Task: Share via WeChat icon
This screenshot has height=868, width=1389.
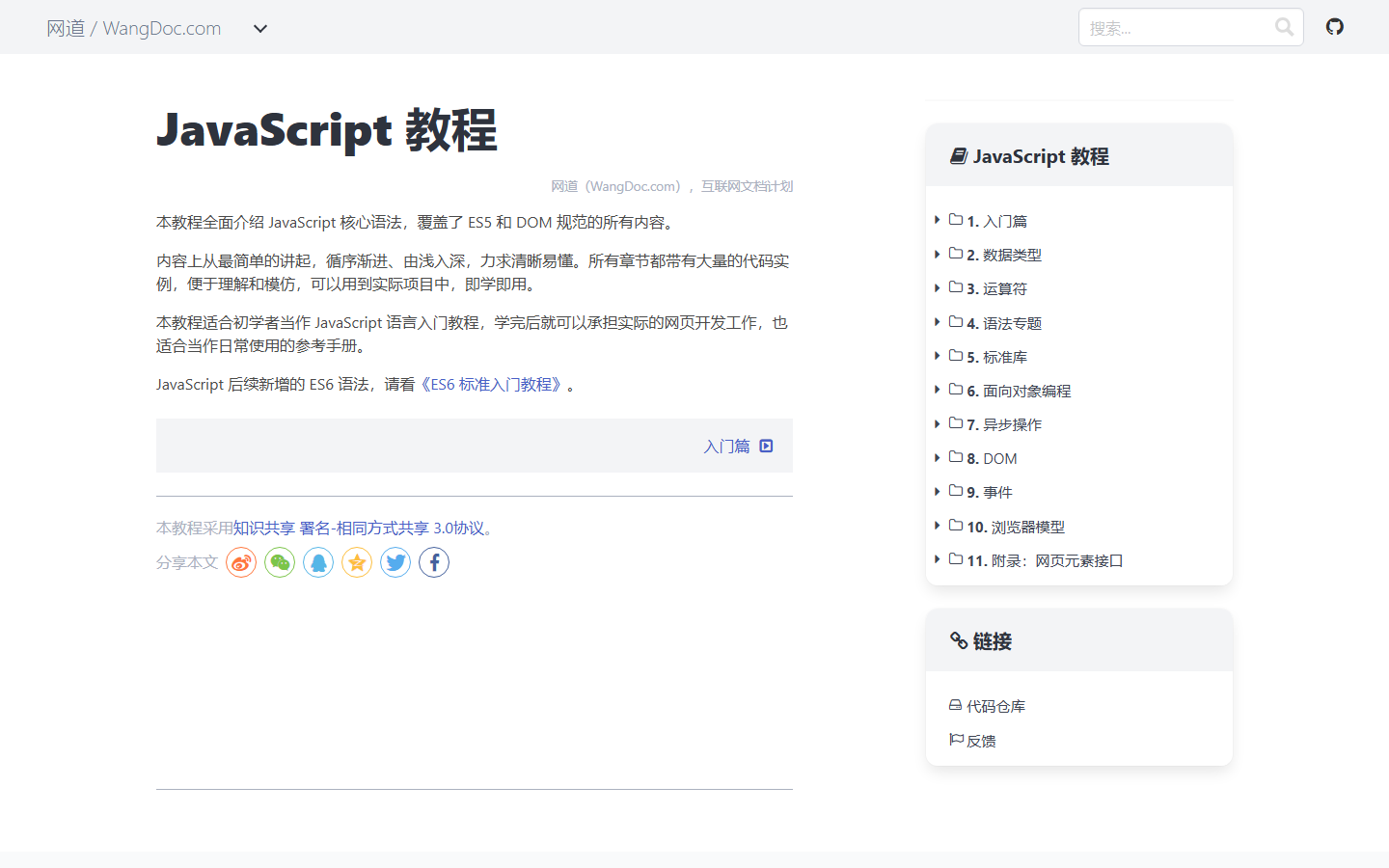Action: 280,562
